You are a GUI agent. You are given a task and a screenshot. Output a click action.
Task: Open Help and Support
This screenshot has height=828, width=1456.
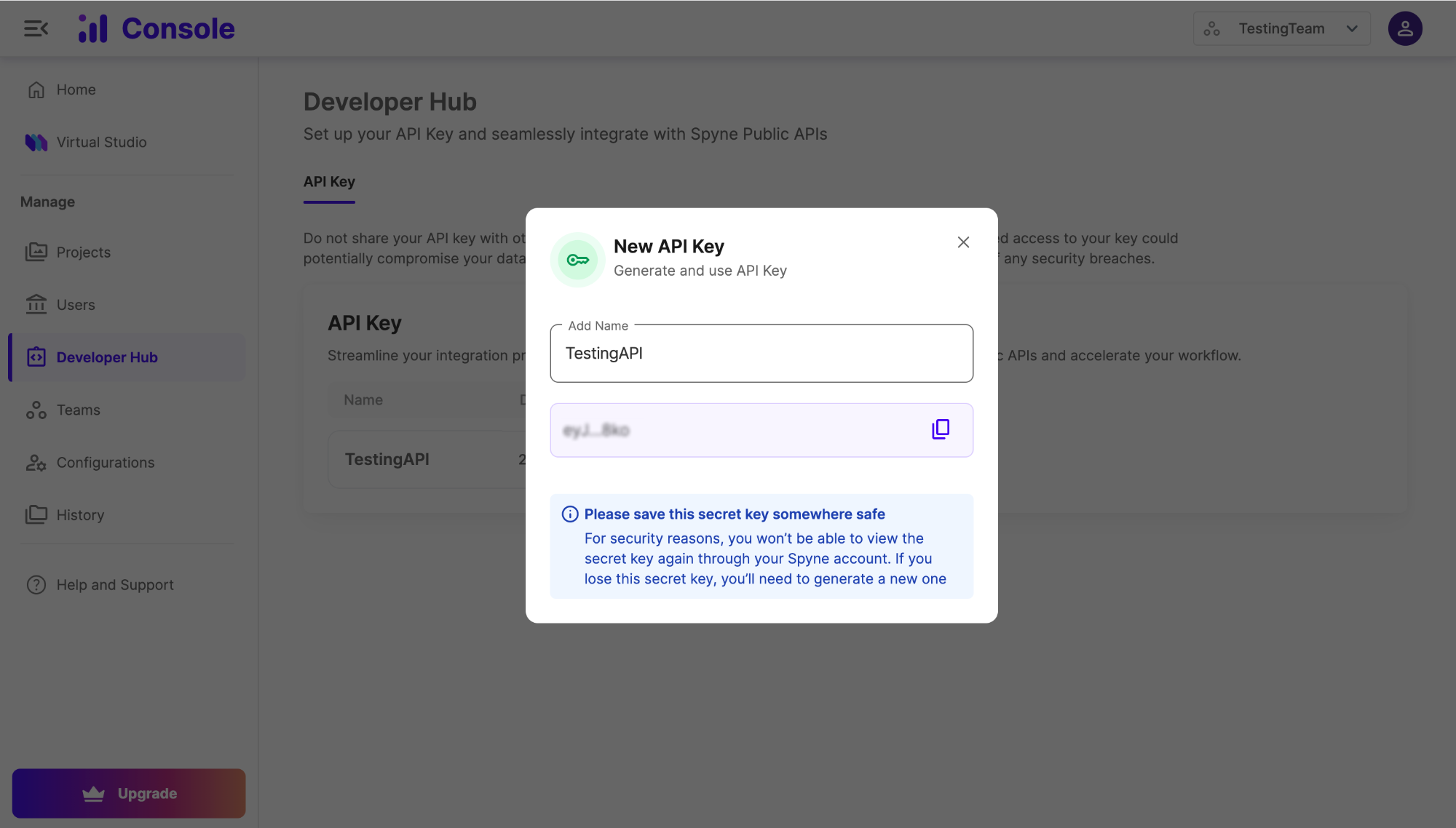[x=114, y=584]
